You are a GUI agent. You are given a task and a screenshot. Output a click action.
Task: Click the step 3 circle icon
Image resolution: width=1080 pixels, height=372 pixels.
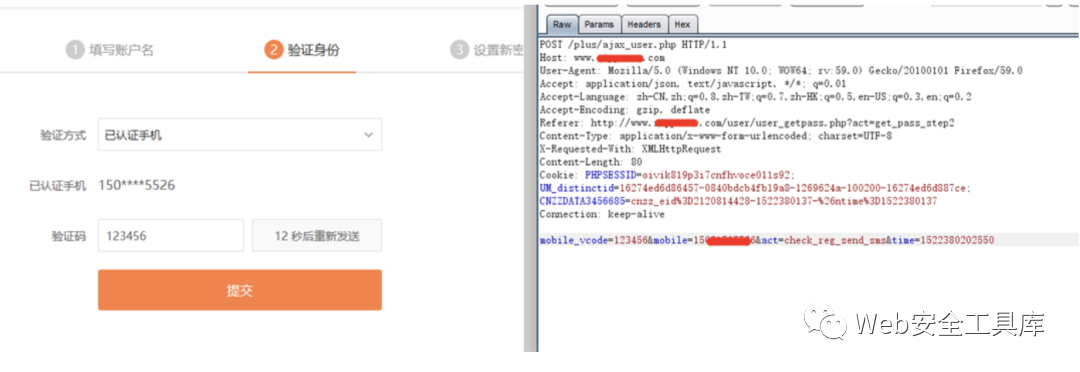tap(459, 50)
